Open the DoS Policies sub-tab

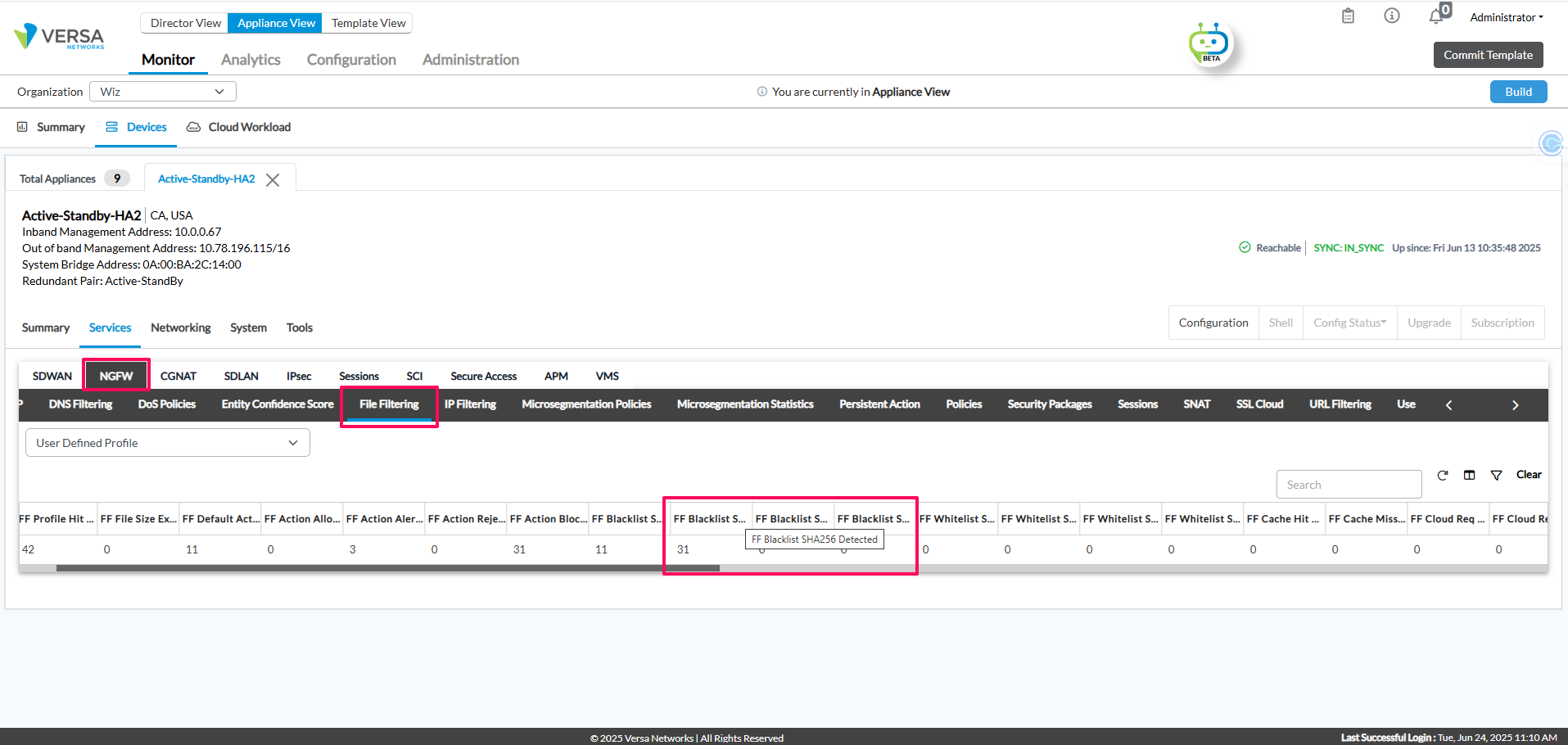pos(167,404)
